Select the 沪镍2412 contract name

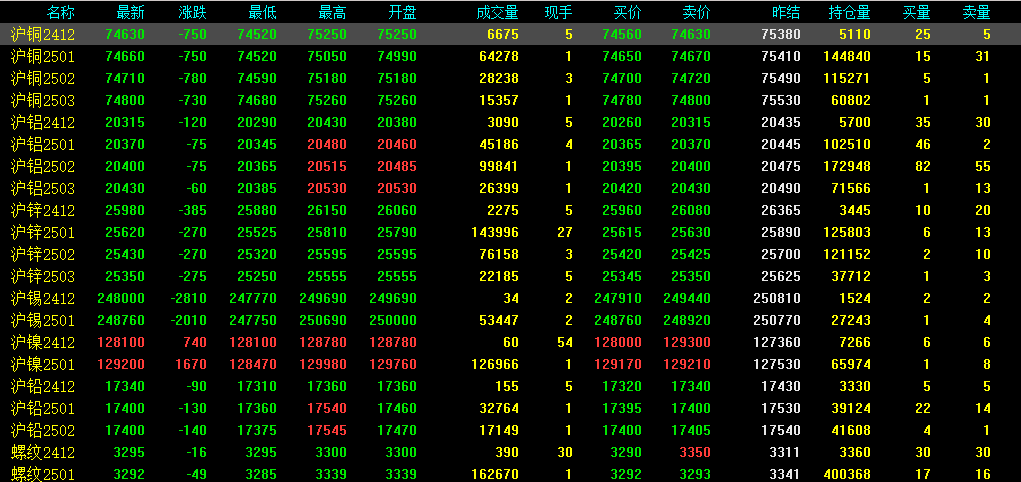pyautogui.click(x=43, y=343)
